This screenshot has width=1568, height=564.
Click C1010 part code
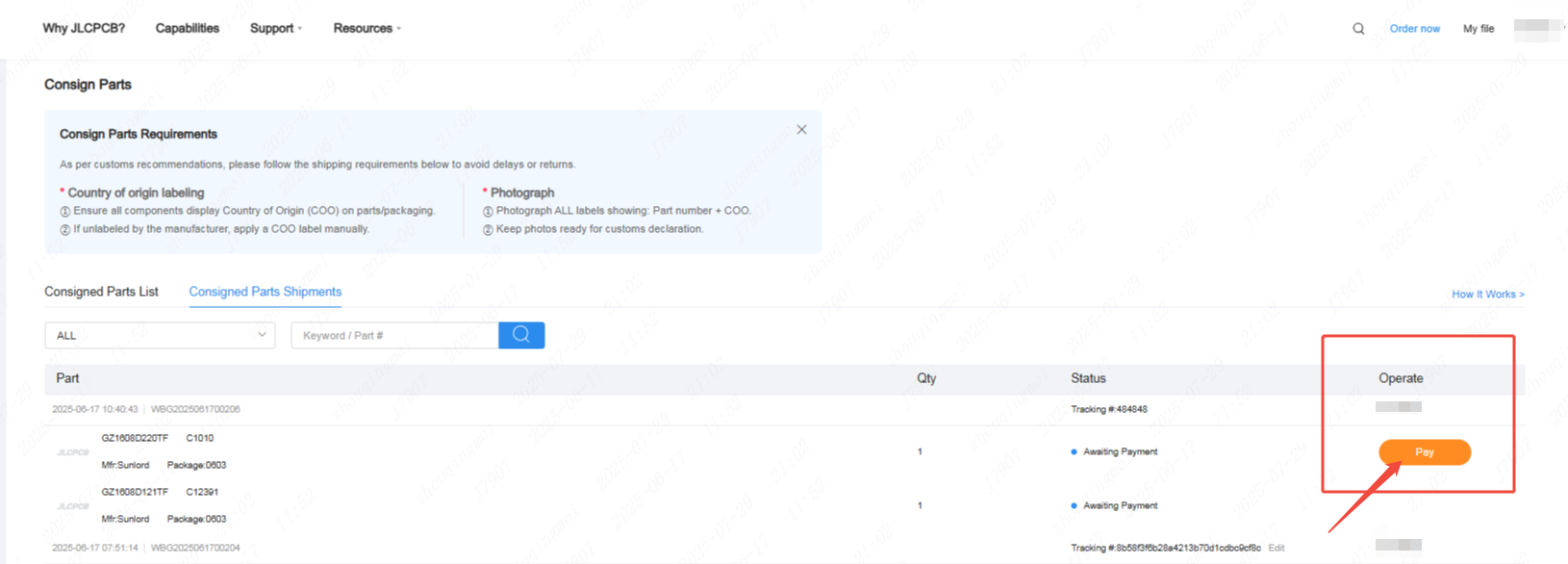[200, 438]
